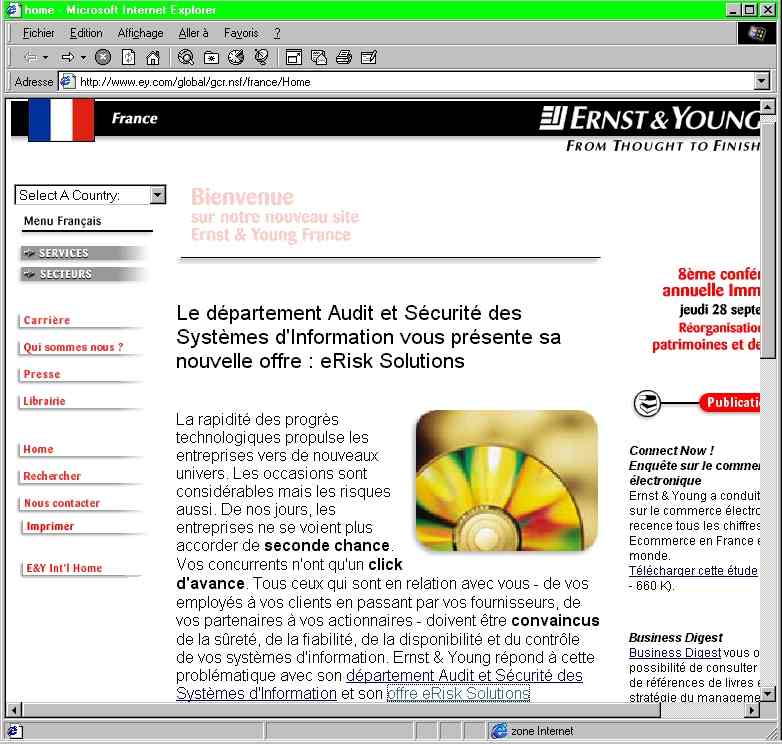Expand the SECTEURS menu button
Viewport: 782px width, 744px height.
82,274
